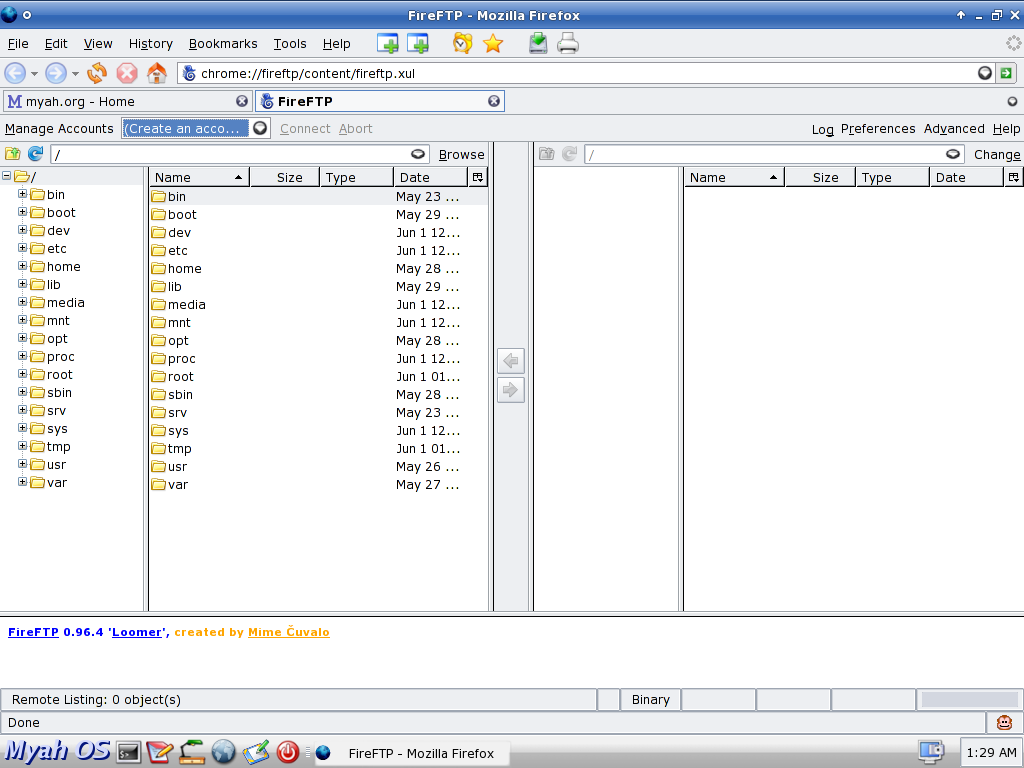Collapse the root / folder in the tree
The height and width of the screenshot is (768, 1024).
pyautogui.click(x=7, y=176)
